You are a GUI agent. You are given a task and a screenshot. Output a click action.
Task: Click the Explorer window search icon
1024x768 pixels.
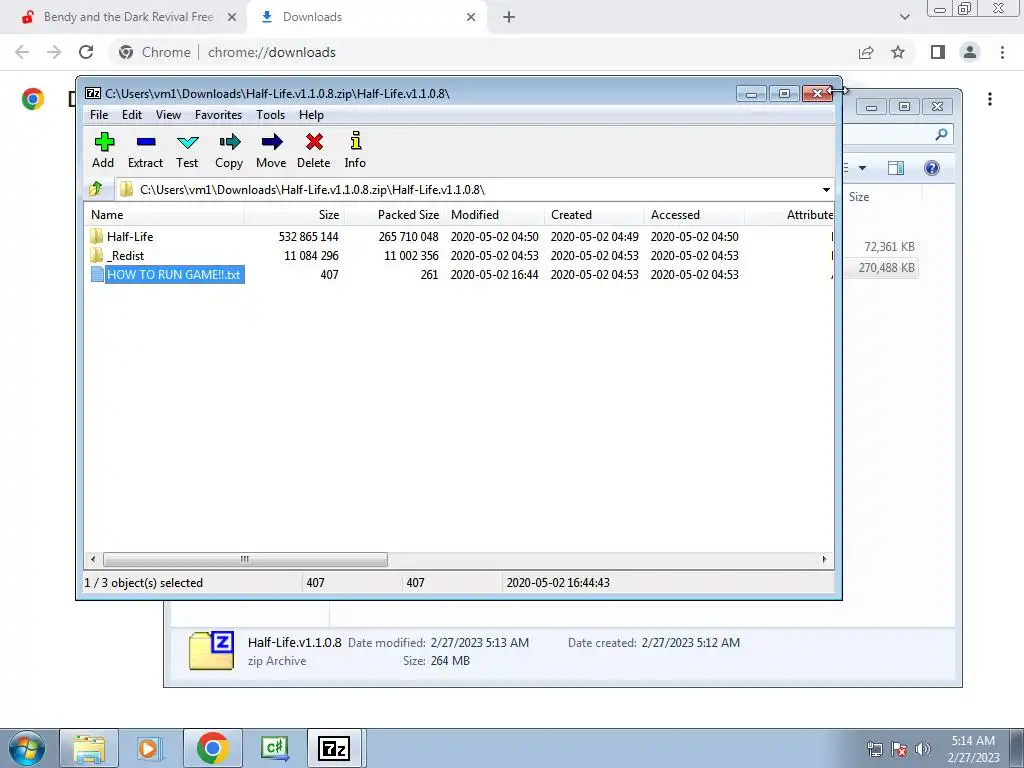941,134
